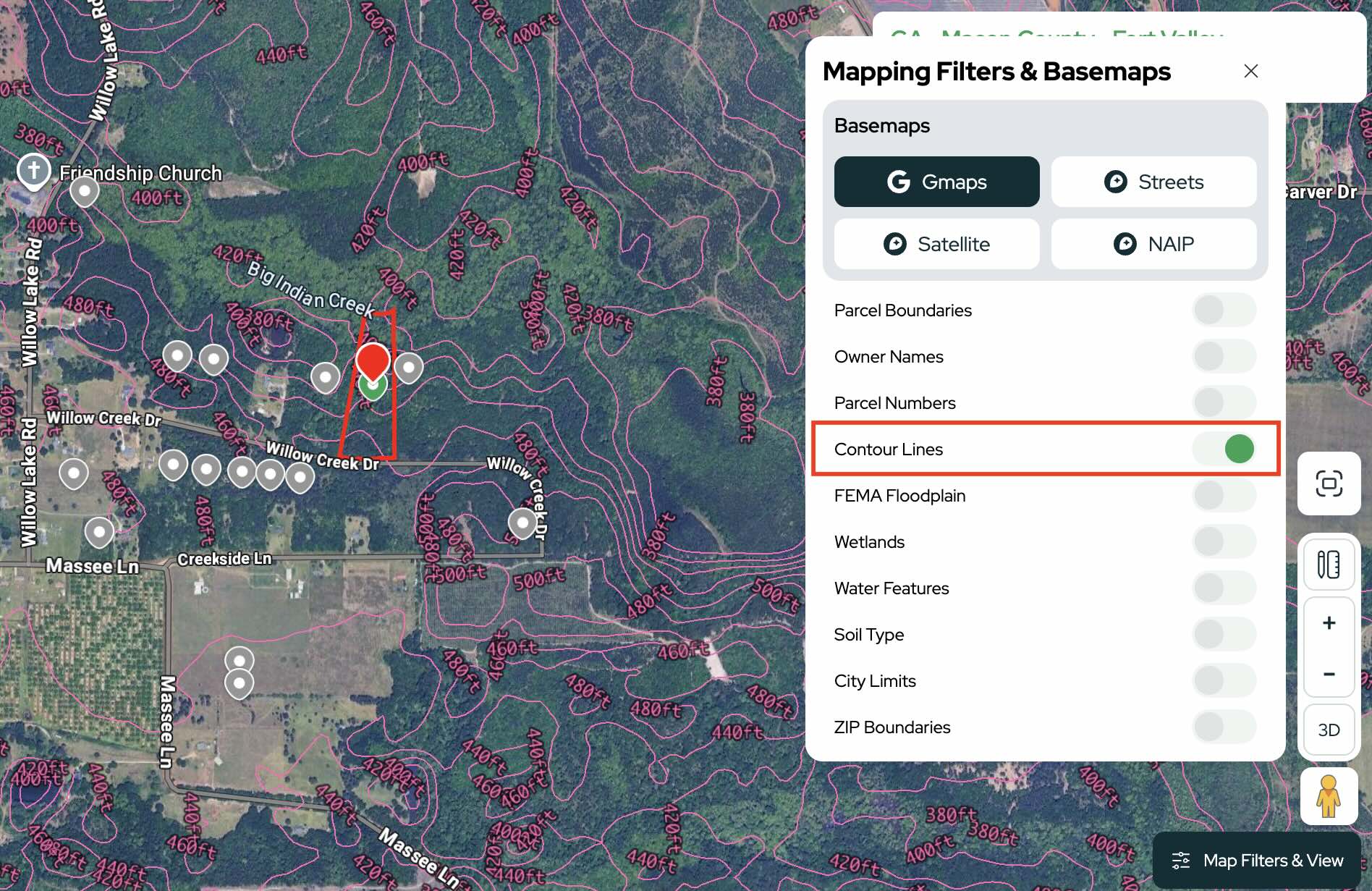This screenshot has height=891, width=1372.
Task: Click the Basemaps section heading
Action: point(882,125)
